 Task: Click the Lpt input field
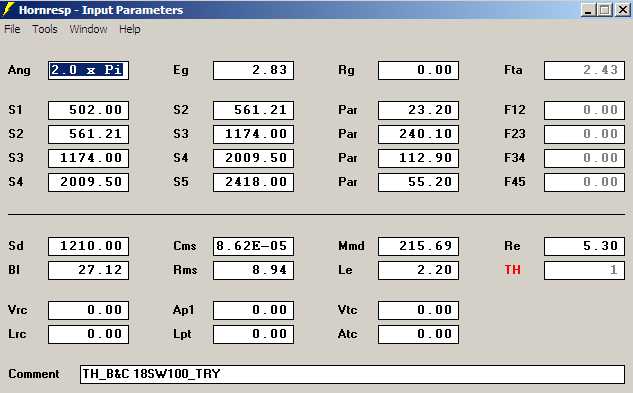point(253,334)
